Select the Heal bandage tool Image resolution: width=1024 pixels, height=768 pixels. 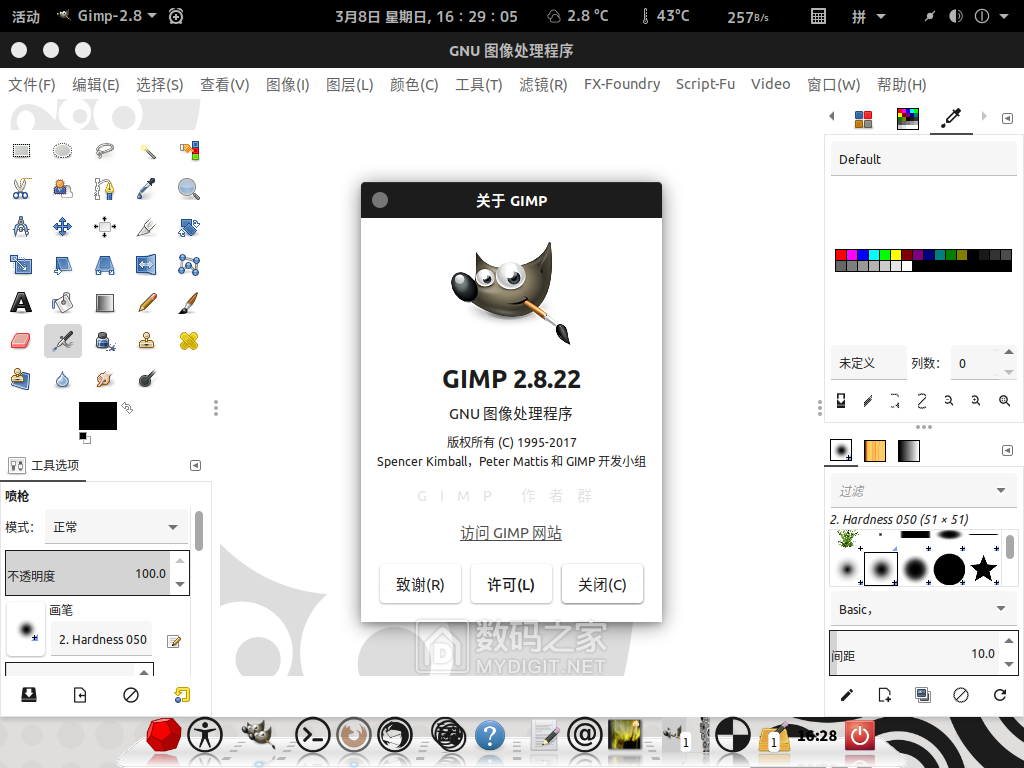pos(189,340)
